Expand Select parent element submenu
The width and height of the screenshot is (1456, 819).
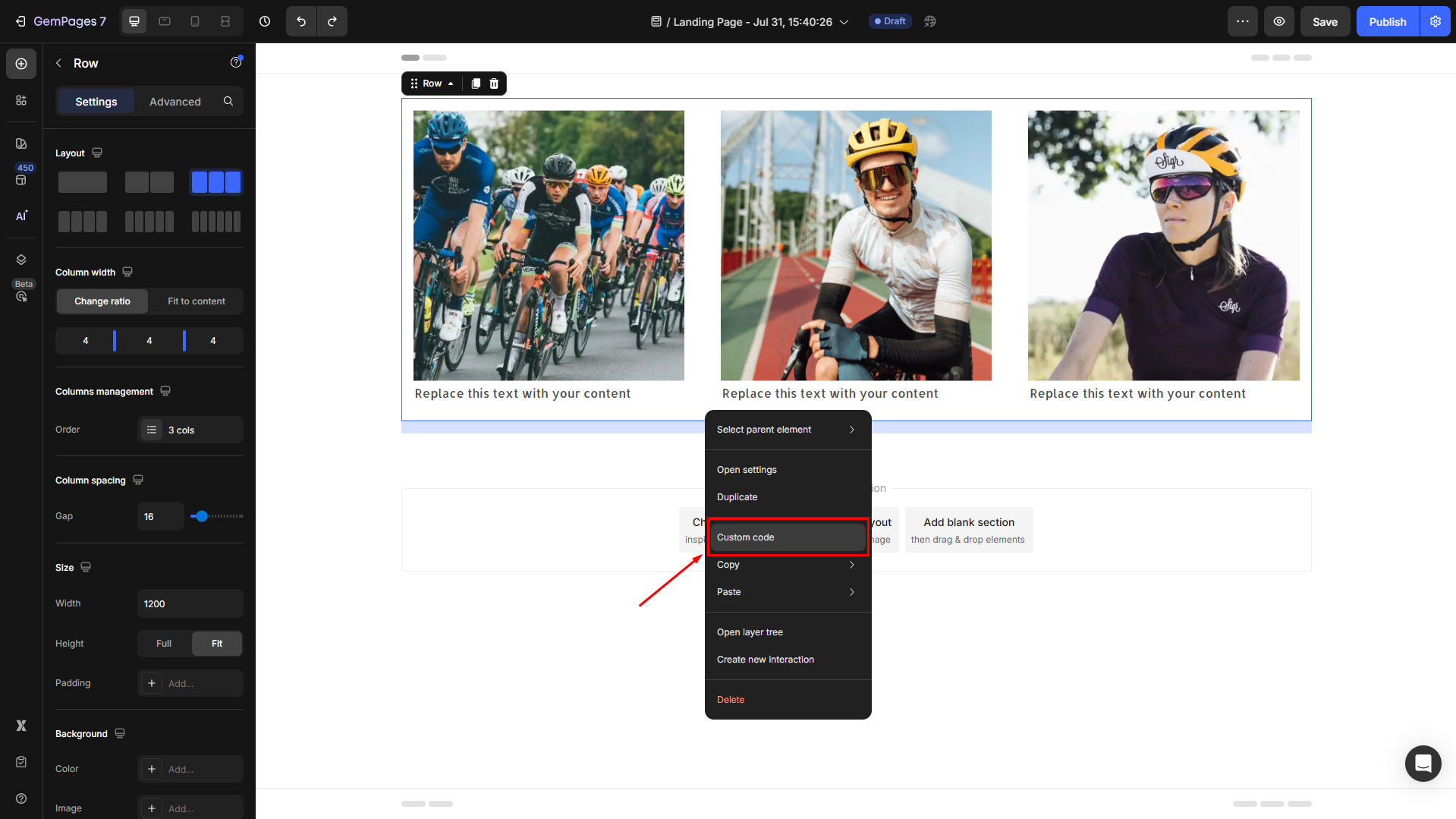coord(787,430)
